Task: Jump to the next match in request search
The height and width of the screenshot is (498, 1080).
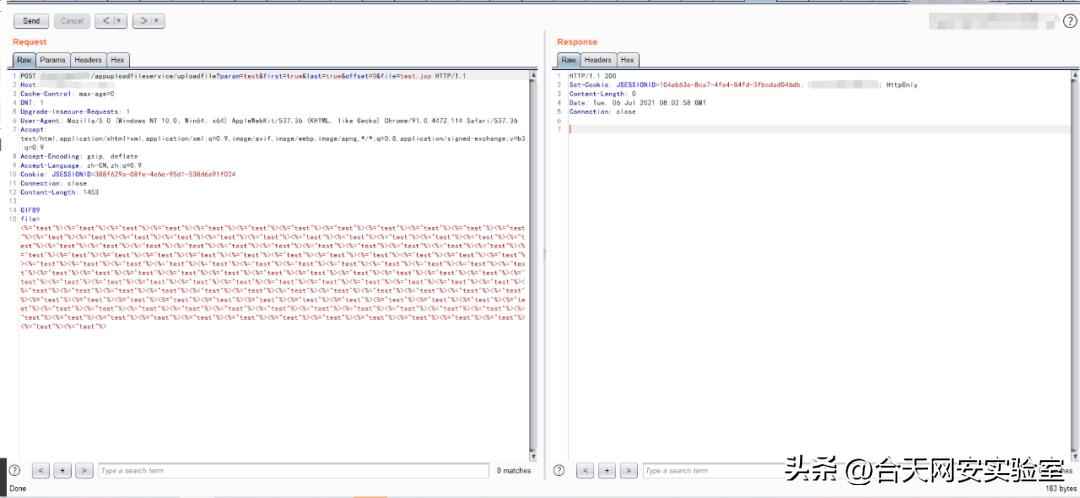Action: pyautogui.click(x=84, y=470)
